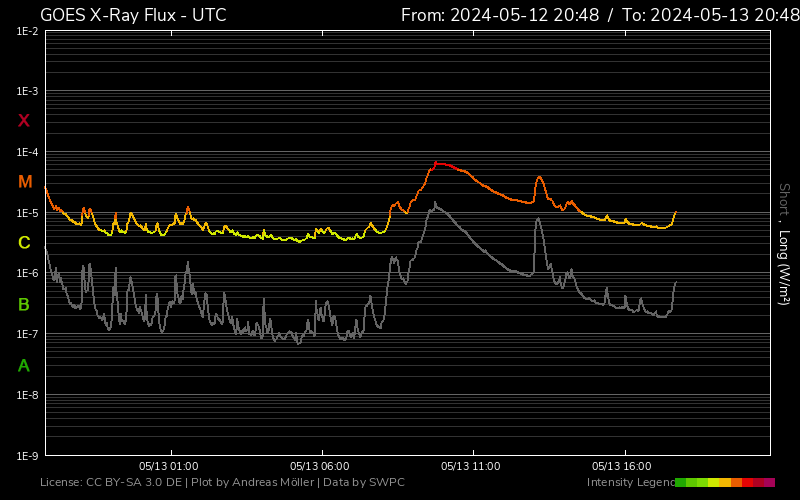Click the green A flare class label
The width and height of the screenshot is (800, 500).
[24, 365]
